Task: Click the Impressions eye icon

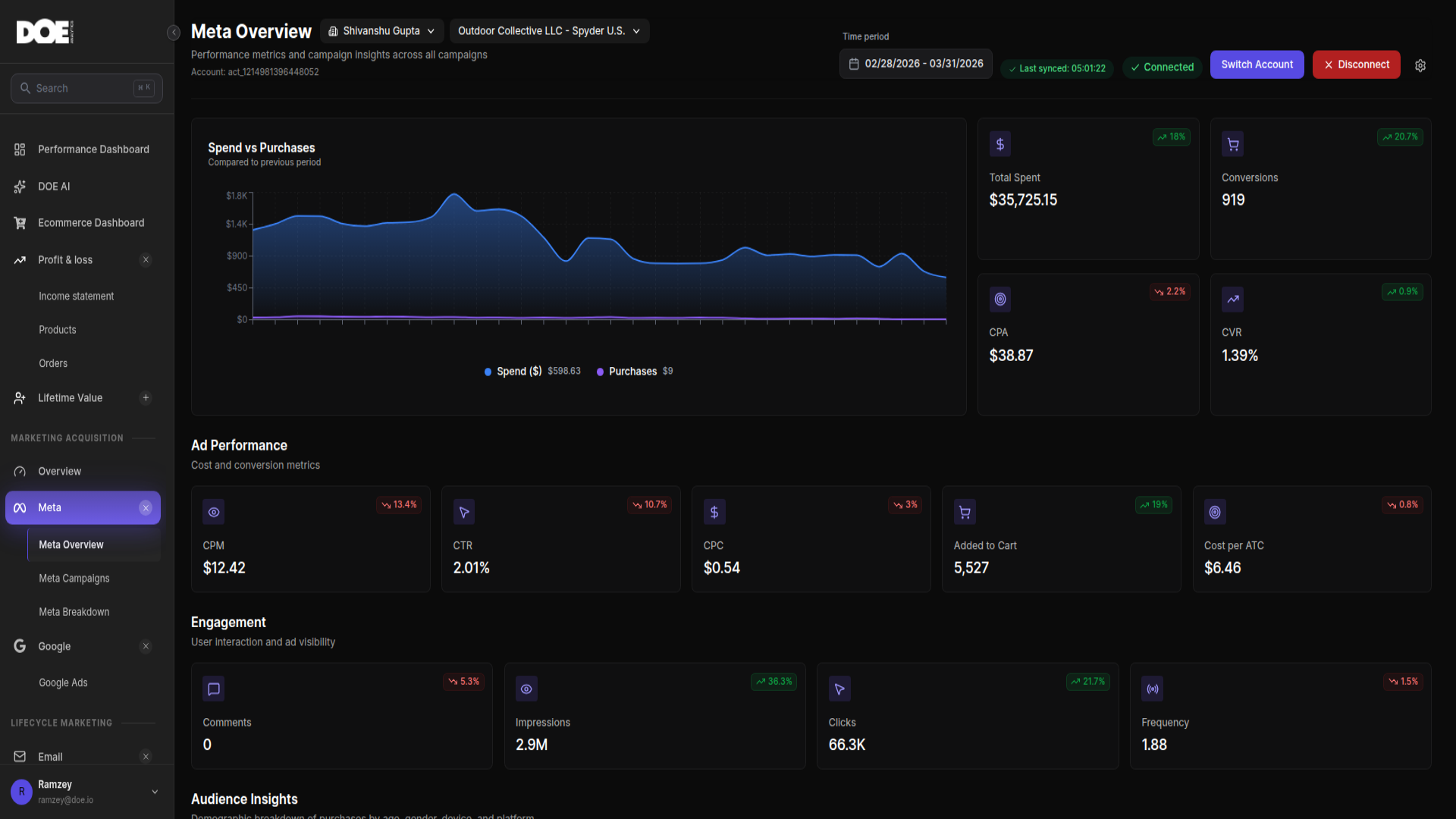Action: point(526,689)
